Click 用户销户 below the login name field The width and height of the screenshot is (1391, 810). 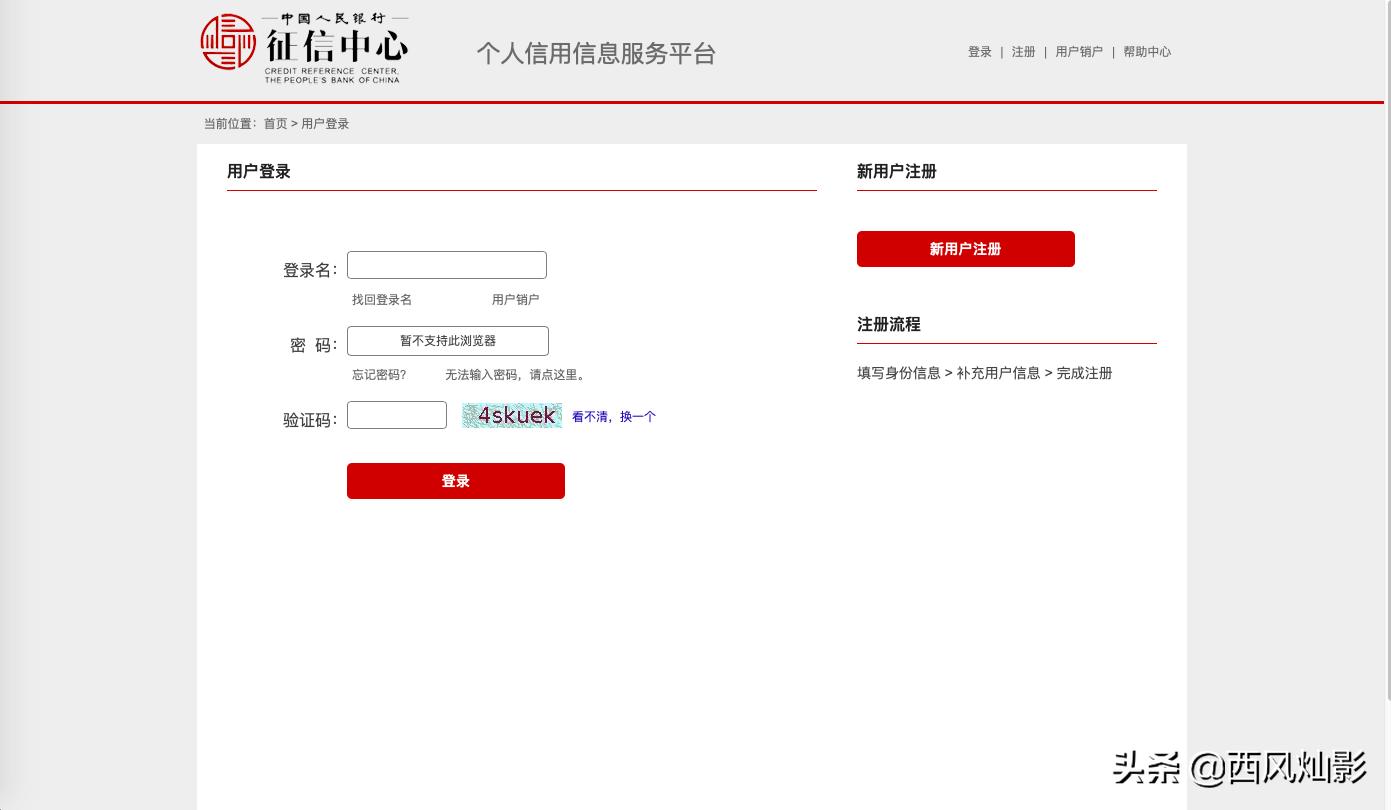[515, 299]
